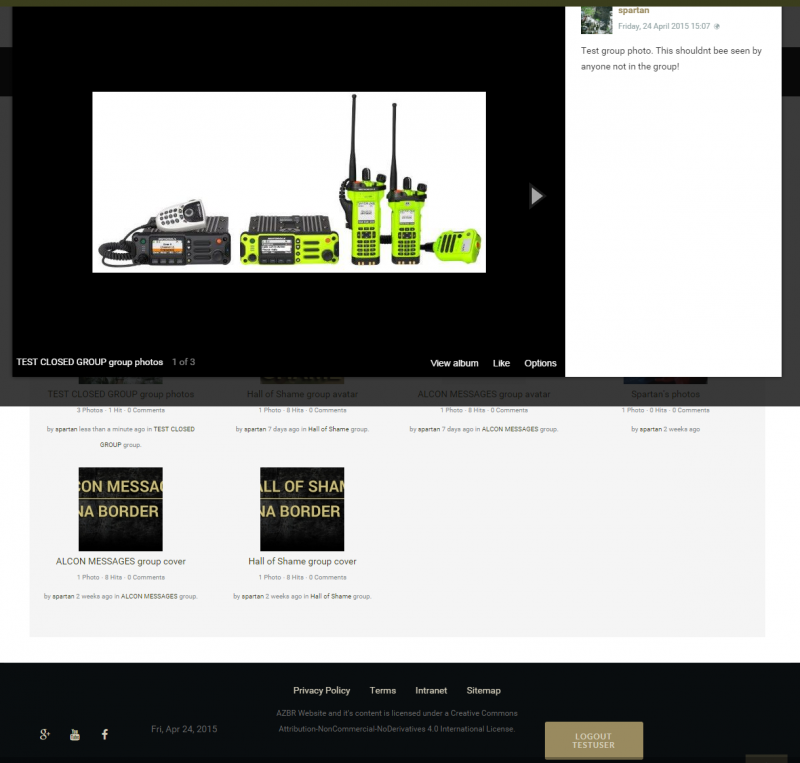This screenshot has height=763, width=800.
Task: Open Spartan's photos album
Action: pos(665,394)
